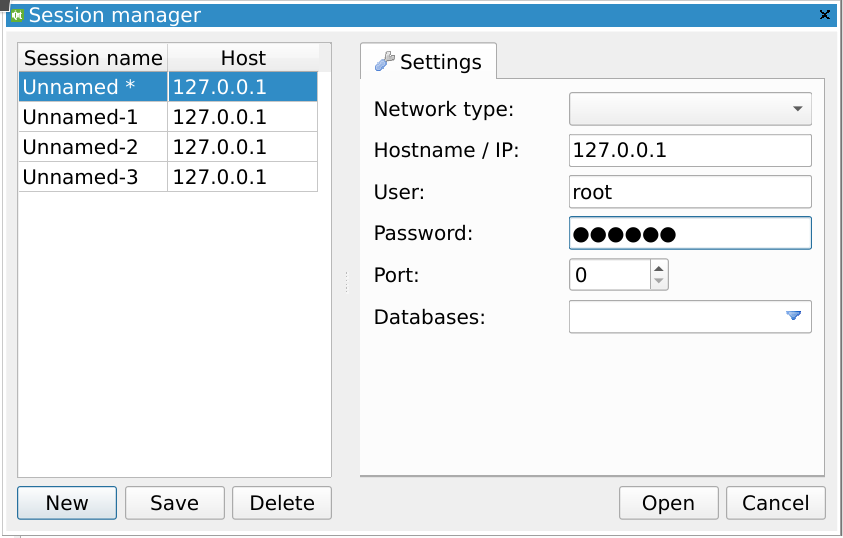Click host cell of 'Unnamed *' row
The image size is (843, 538).
242,87
